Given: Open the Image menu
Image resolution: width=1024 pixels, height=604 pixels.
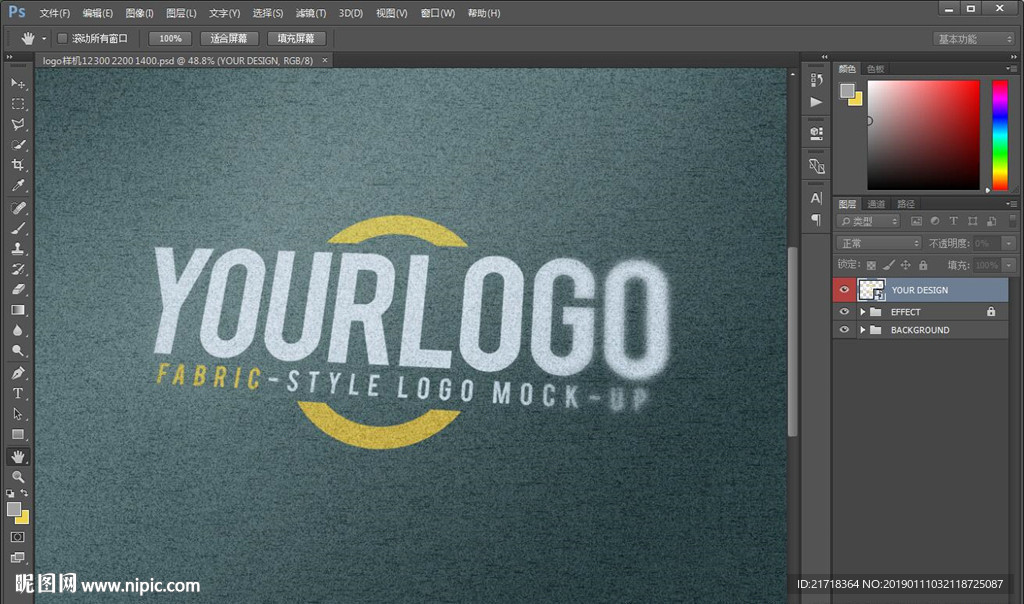Looking at the screenshot, I should click(x=139, y=13).
